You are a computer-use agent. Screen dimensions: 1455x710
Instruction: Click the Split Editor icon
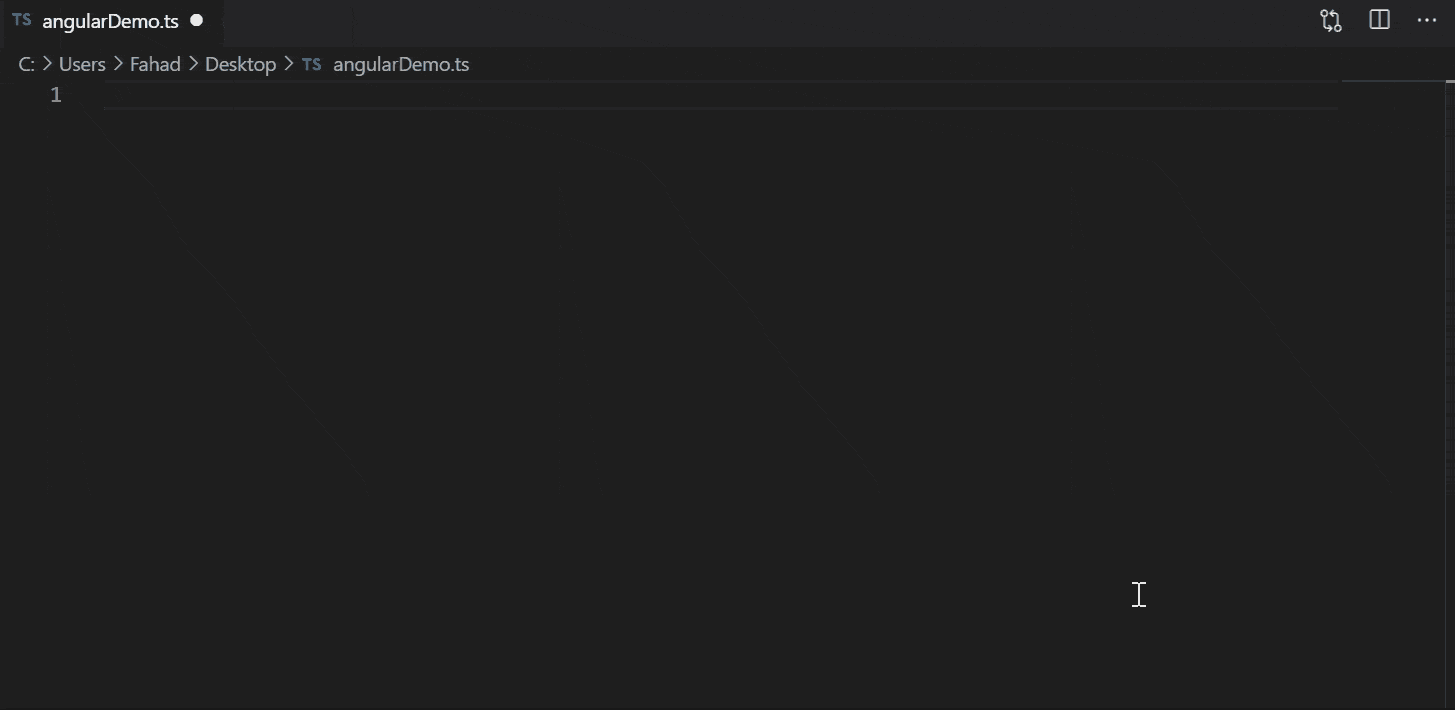point(1379,20)
